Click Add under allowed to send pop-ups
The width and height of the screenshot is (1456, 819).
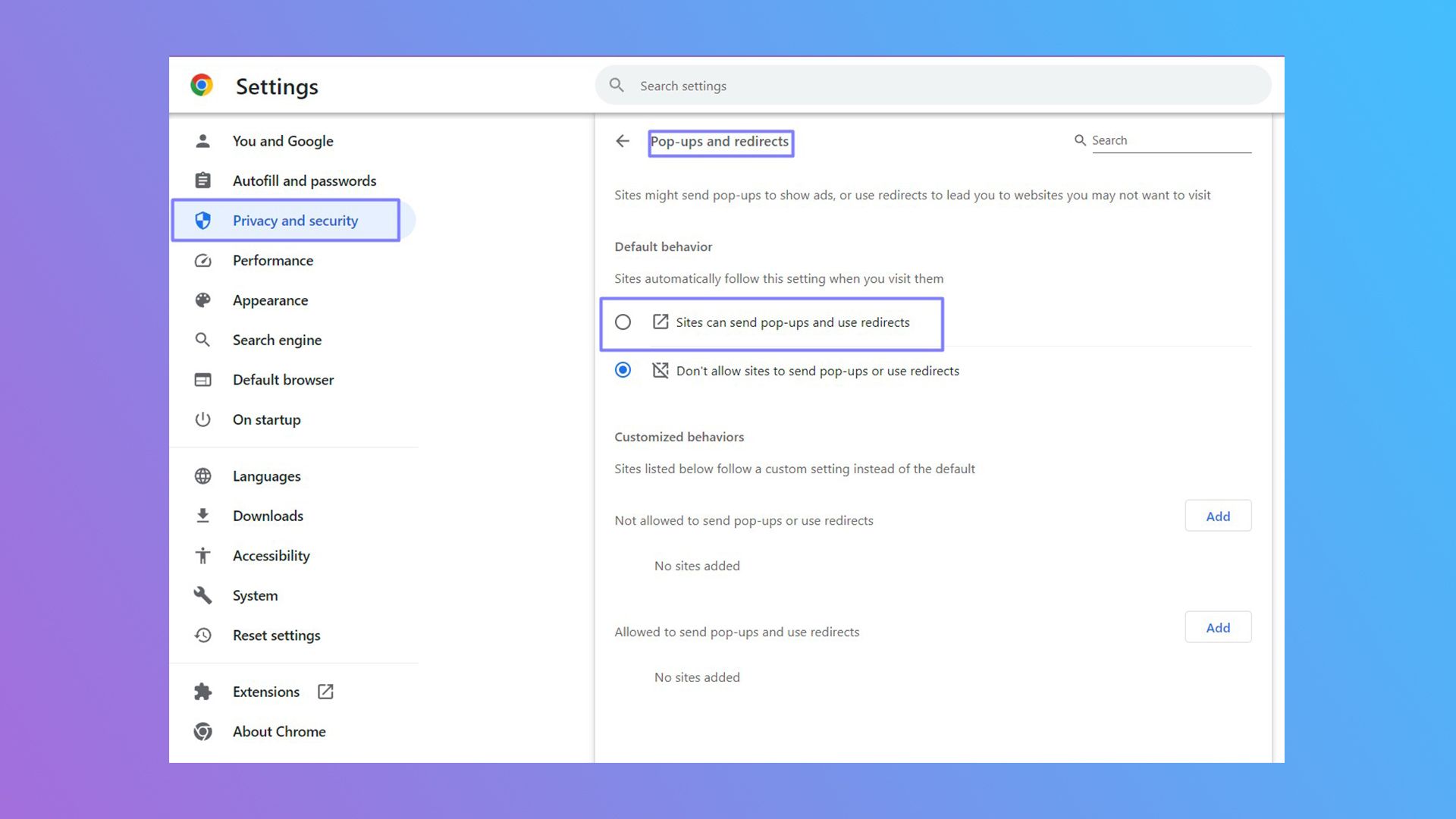coord(1218,627)
